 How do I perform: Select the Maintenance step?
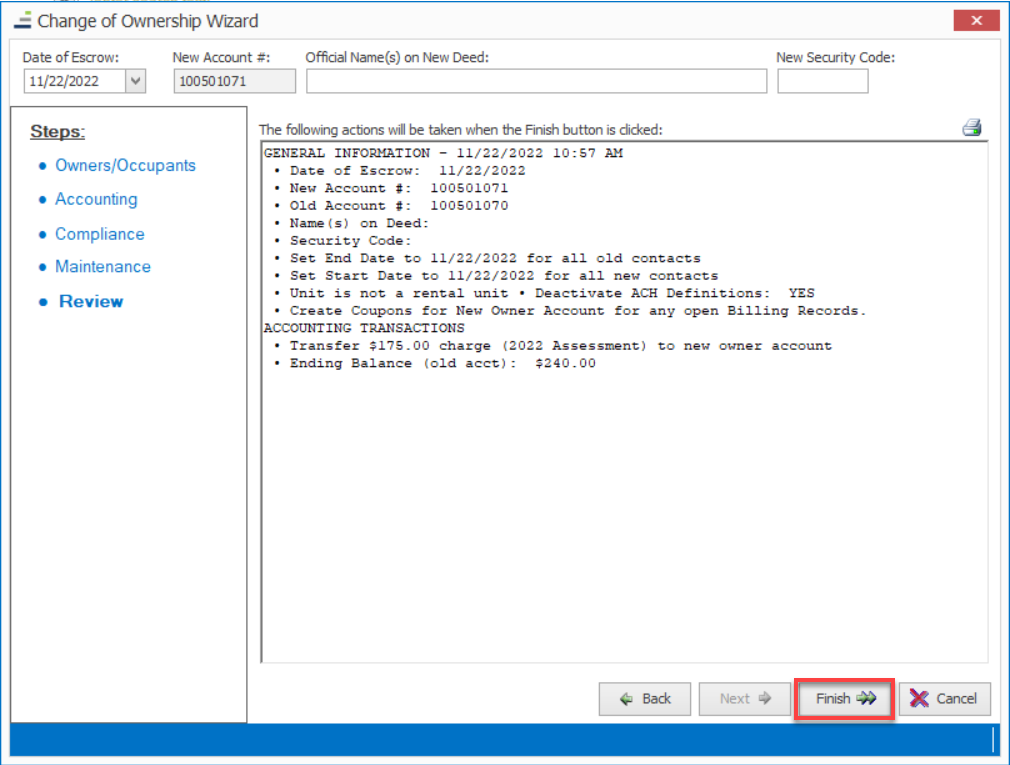coord(103,267)
